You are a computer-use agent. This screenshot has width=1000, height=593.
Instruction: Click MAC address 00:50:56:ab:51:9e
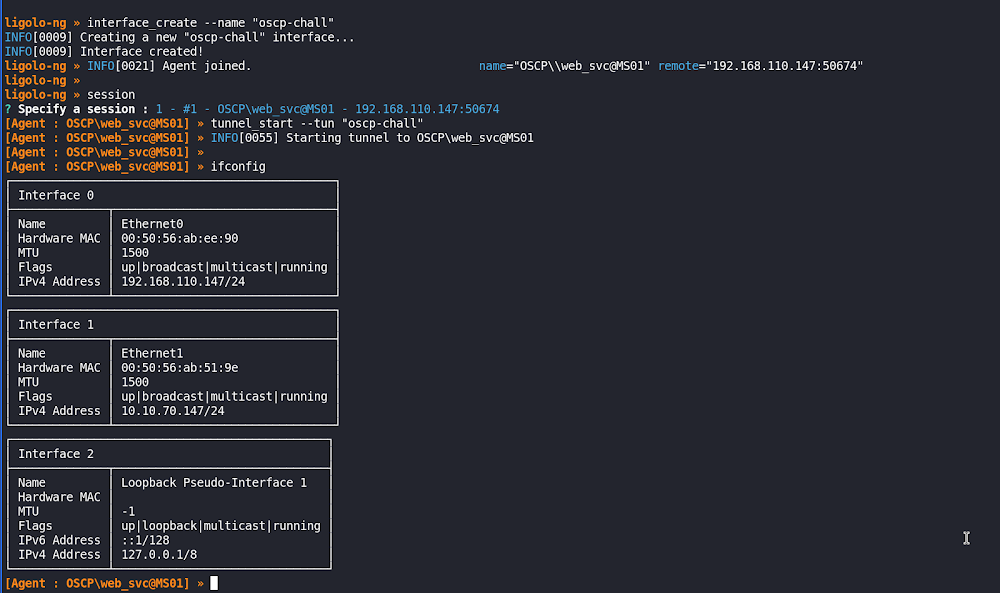(180, 367)
